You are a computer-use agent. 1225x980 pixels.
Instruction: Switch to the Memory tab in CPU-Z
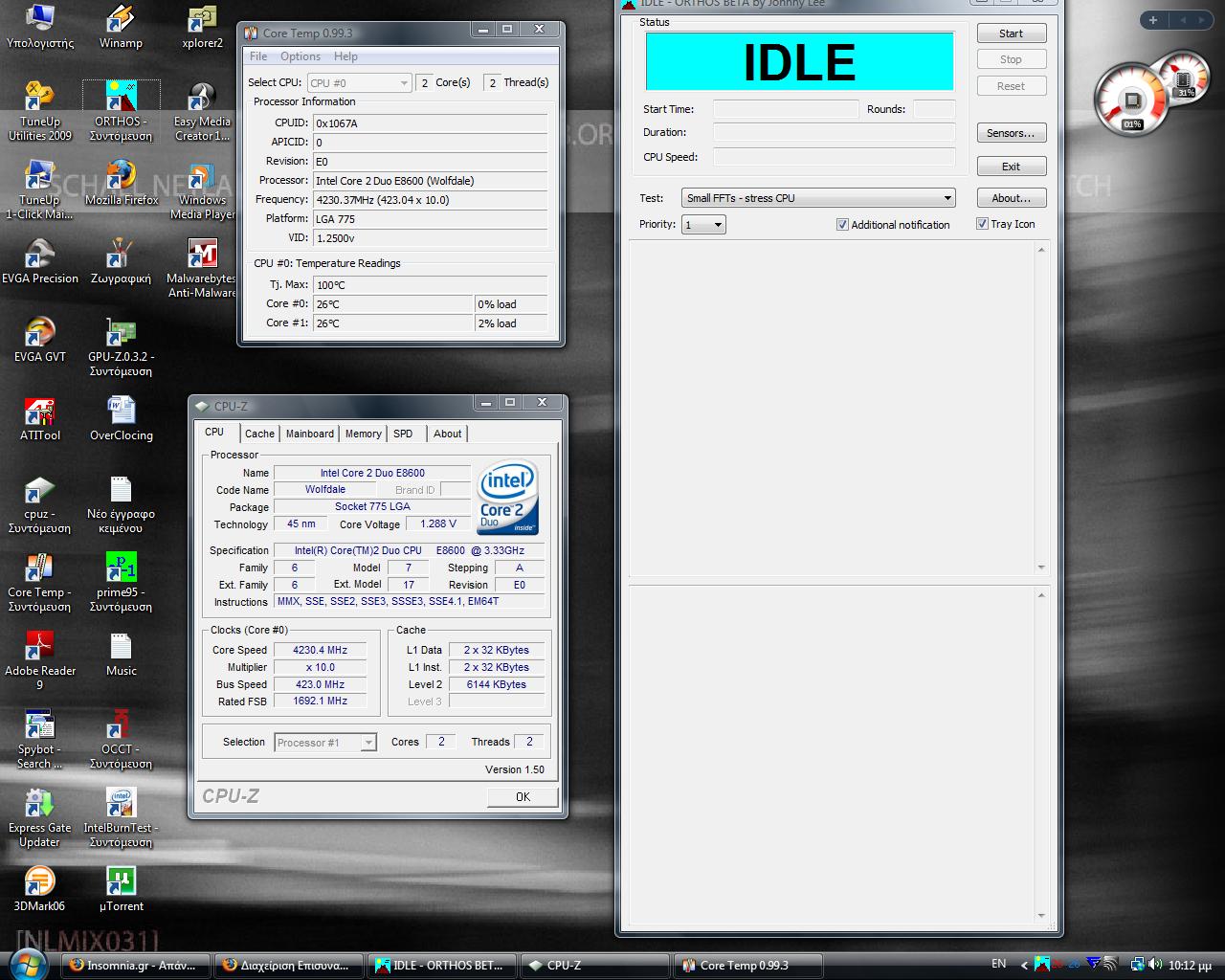(x=364, y=434)
